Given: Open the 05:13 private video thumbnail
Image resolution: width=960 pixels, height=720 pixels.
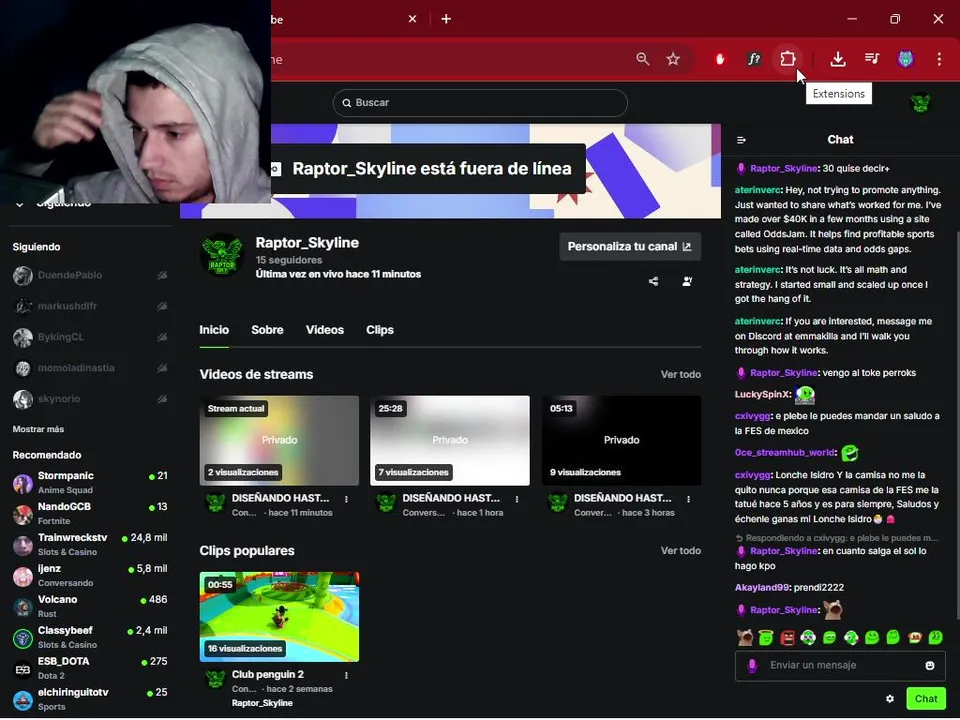Looking at the screenshot, I should click(621, 441).
